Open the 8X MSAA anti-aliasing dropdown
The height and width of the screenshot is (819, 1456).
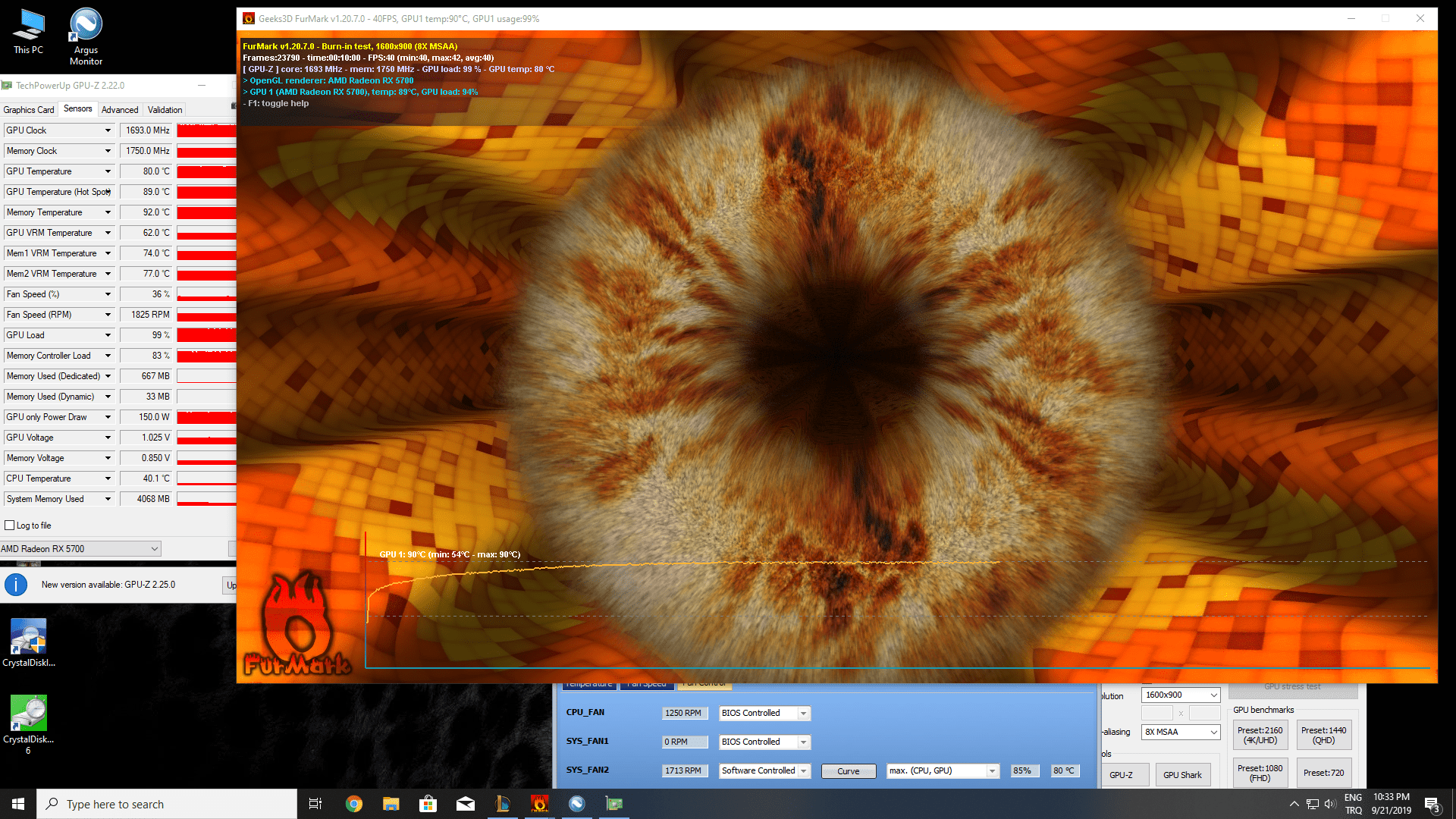[1181, 732]
